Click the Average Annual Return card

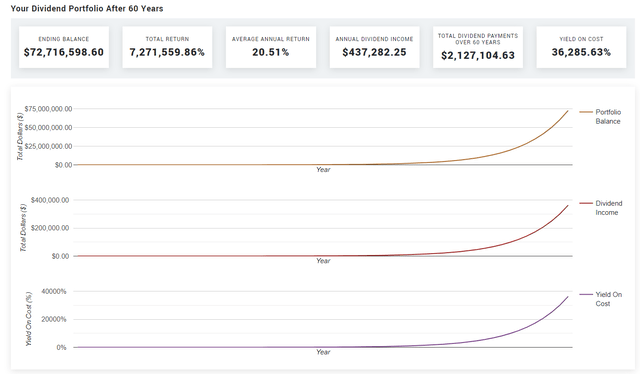(x=271, y=47)
